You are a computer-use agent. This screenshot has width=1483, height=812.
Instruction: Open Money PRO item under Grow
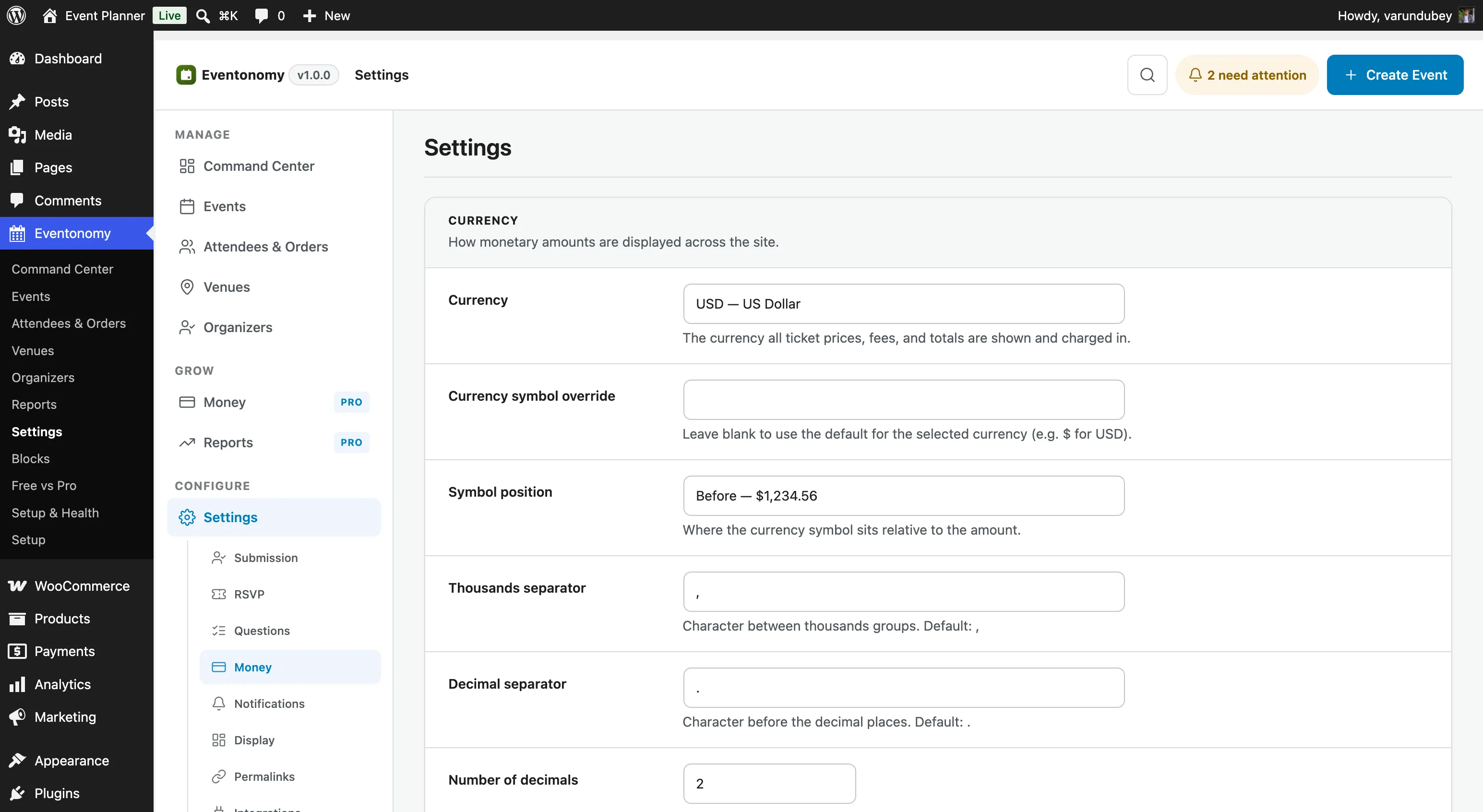[x=274, y=402]
